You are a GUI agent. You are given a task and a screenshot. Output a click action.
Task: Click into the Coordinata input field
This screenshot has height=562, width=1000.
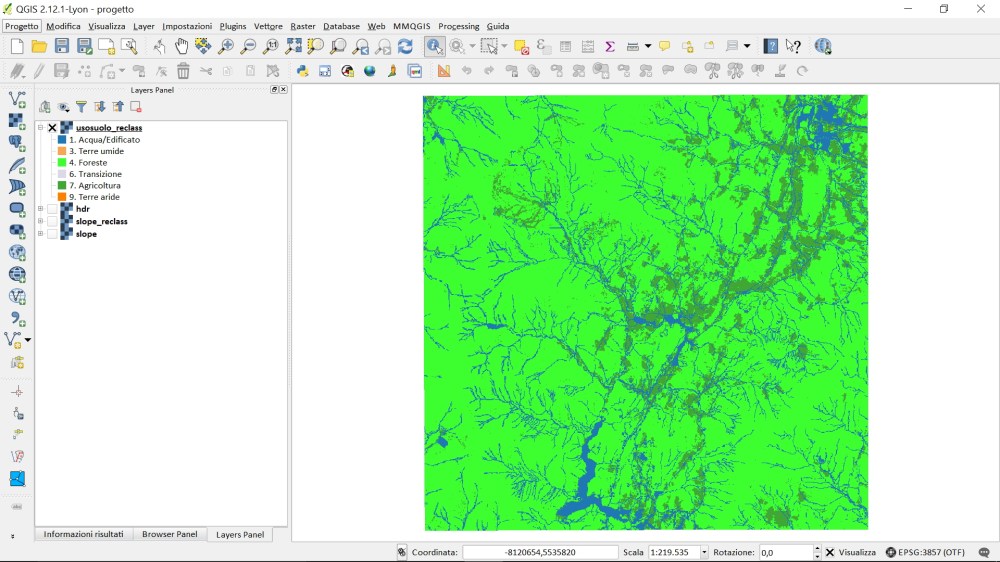point(540,552)
